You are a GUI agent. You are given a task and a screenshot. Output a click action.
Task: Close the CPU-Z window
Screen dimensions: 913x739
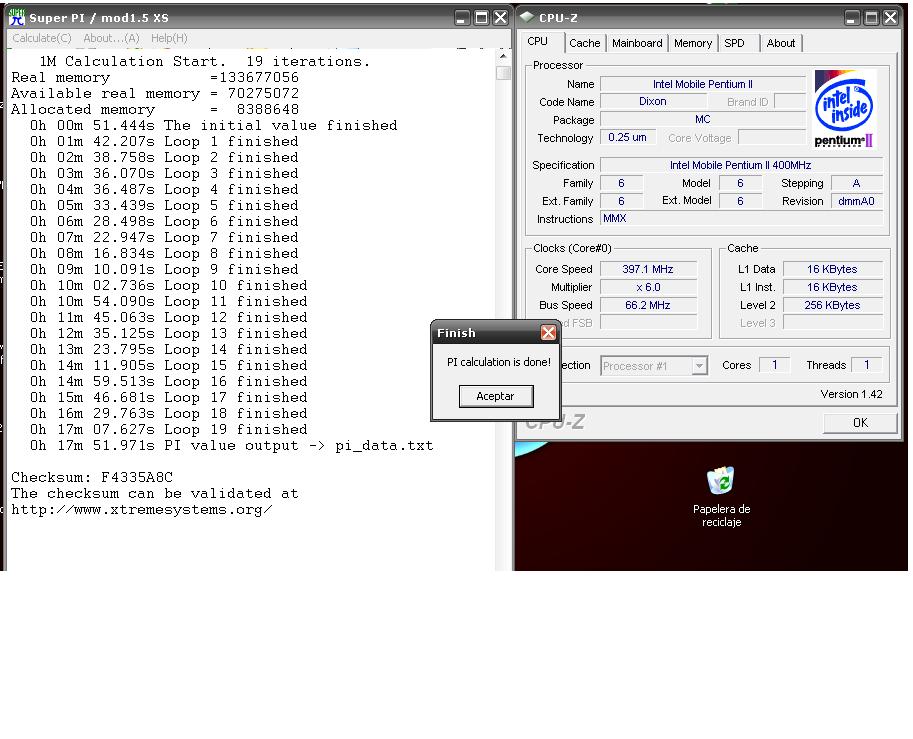pos(890,18)
